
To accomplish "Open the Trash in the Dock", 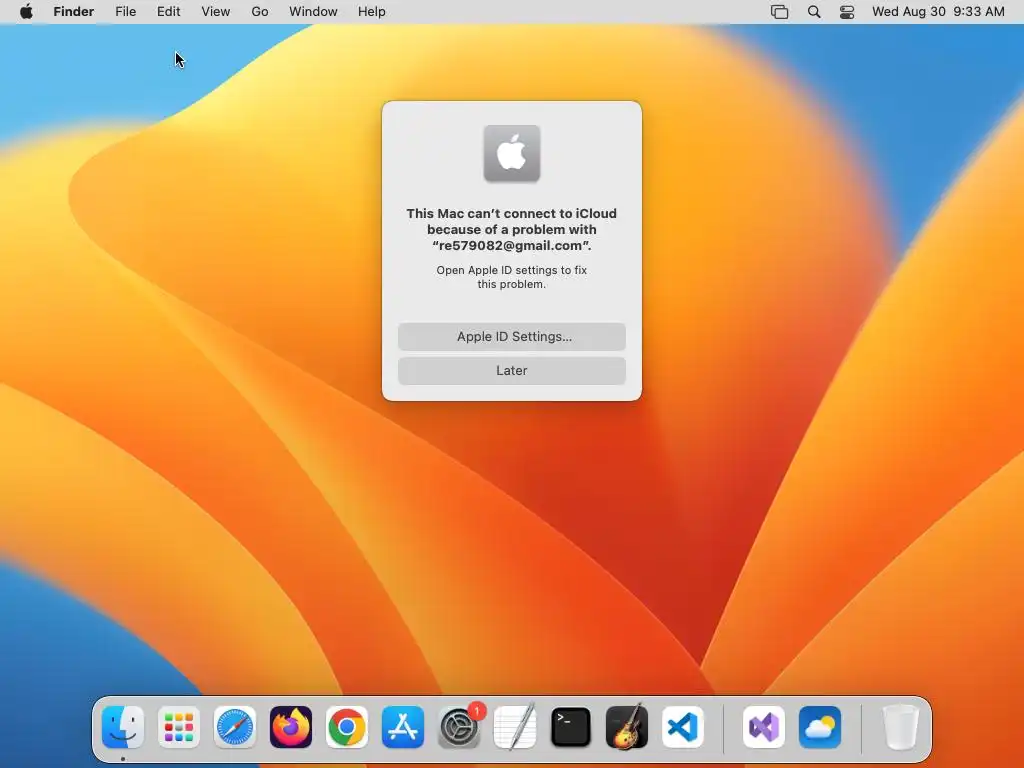I will coord(901,727).
